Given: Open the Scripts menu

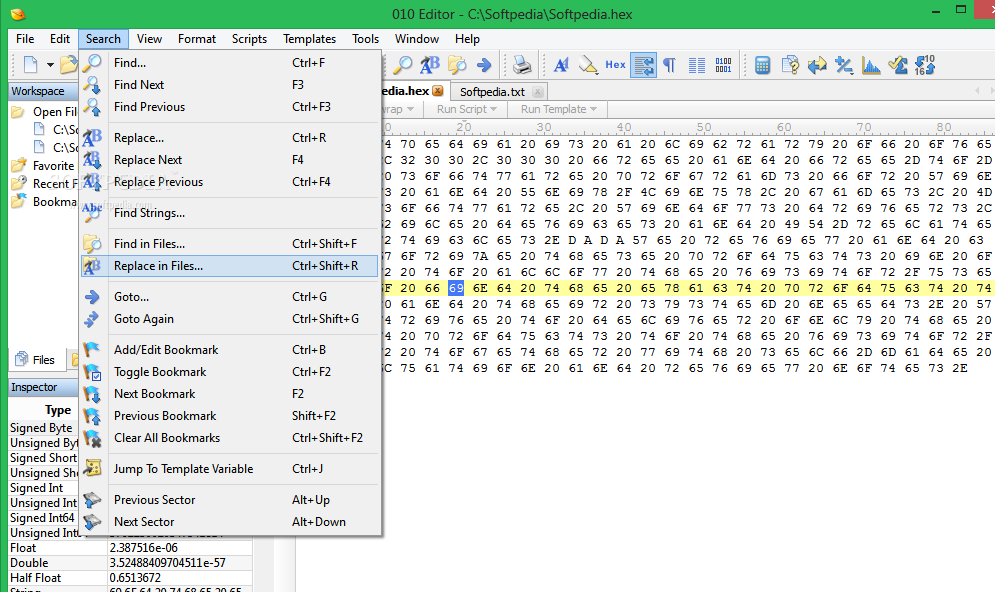Looking at the screenshot, I should [x=249, y=39].
